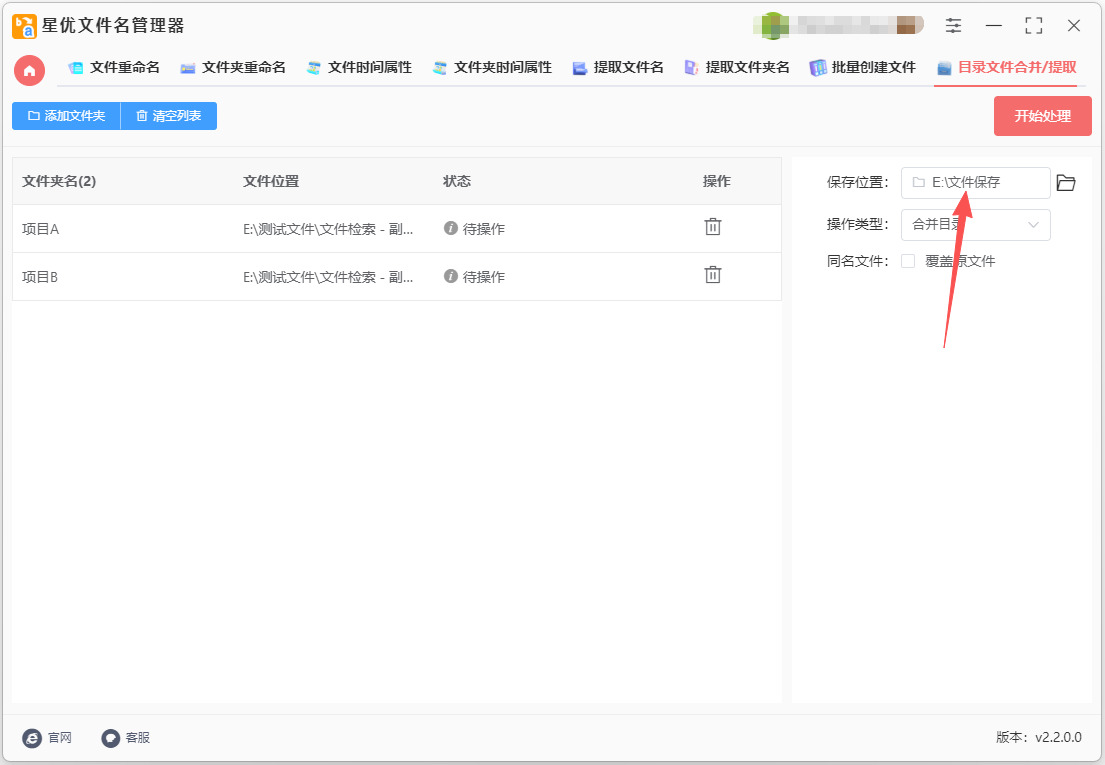The width and height of the screenshot is (1105, 765).
Task: Open the 文件夹重命名 tab
Action: (233, 68)
